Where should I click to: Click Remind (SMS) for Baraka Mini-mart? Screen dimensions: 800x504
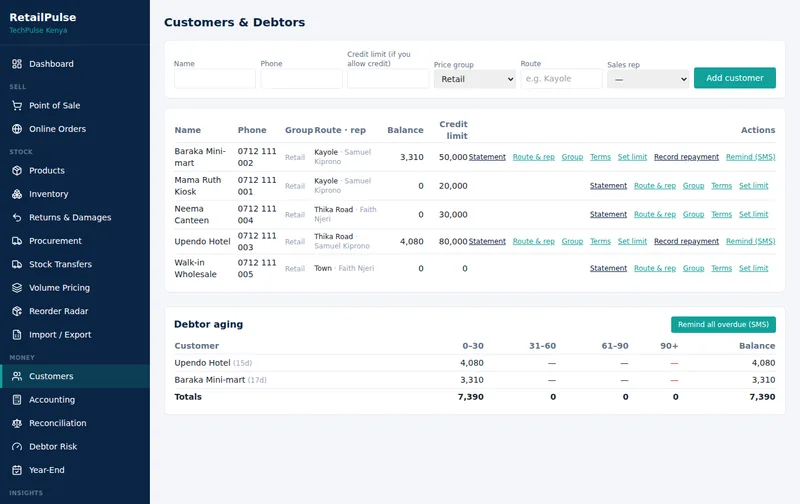(x=751, y=157)
